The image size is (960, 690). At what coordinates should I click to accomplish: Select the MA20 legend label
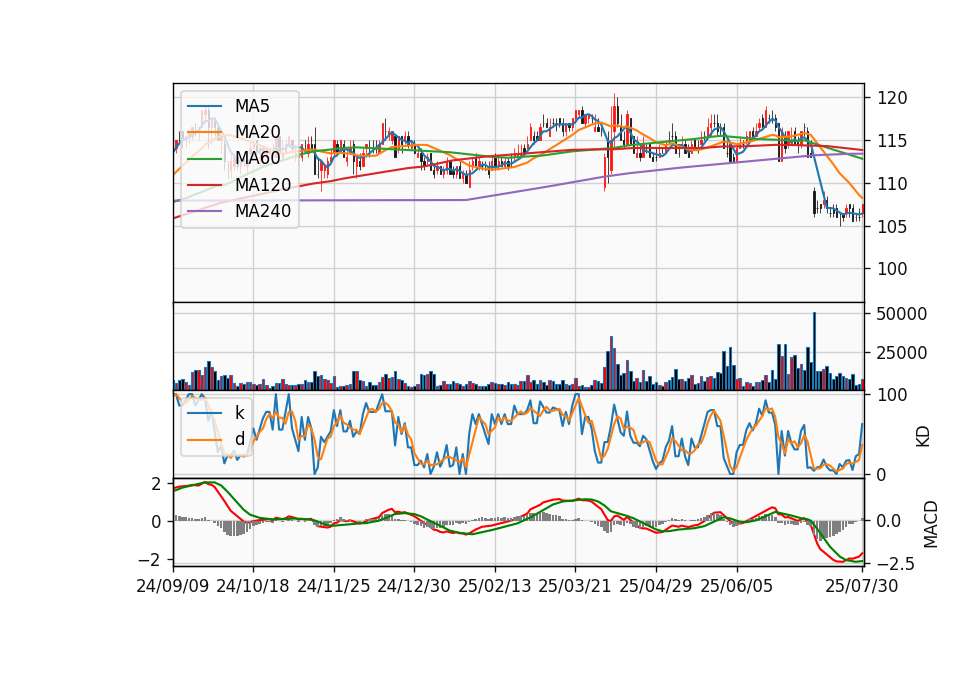tap(257, 132)
